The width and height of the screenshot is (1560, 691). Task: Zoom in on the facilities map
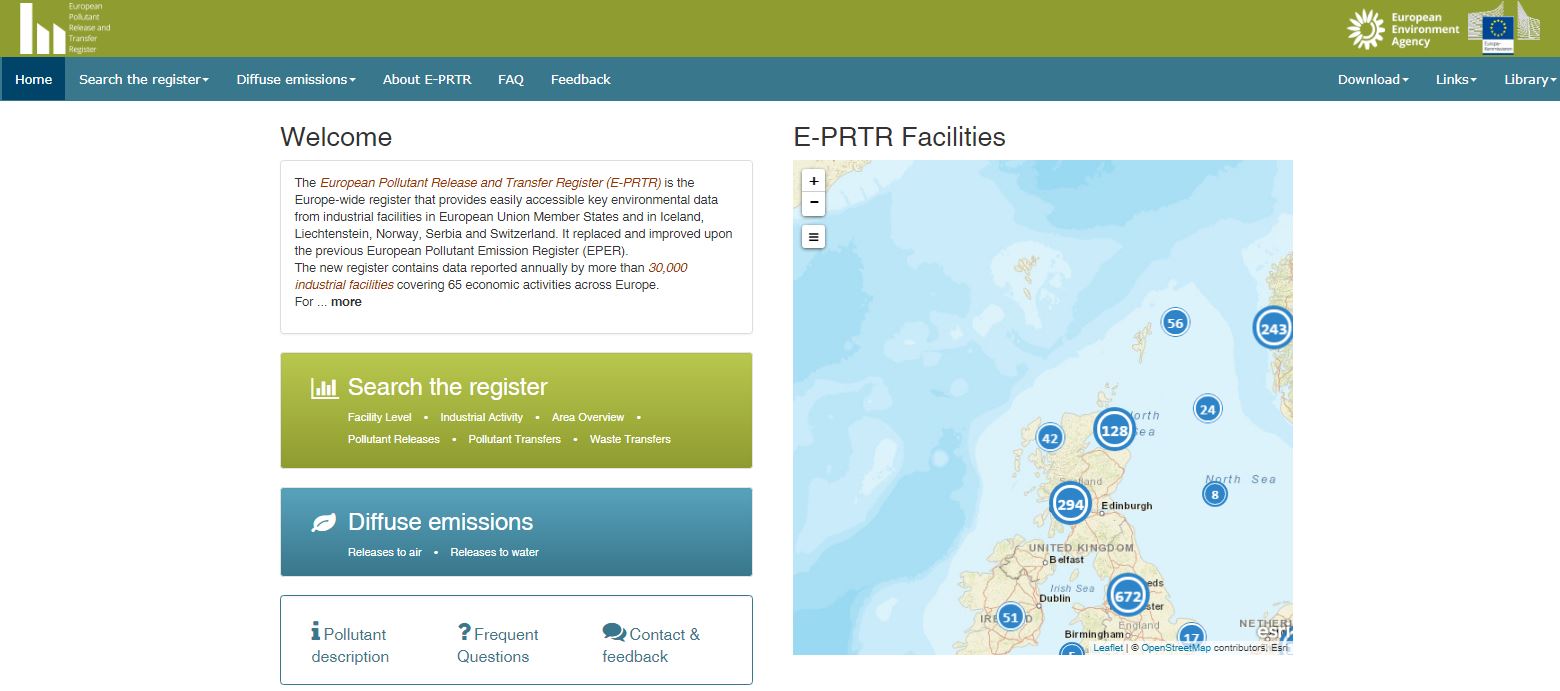[x=814, y=181]
